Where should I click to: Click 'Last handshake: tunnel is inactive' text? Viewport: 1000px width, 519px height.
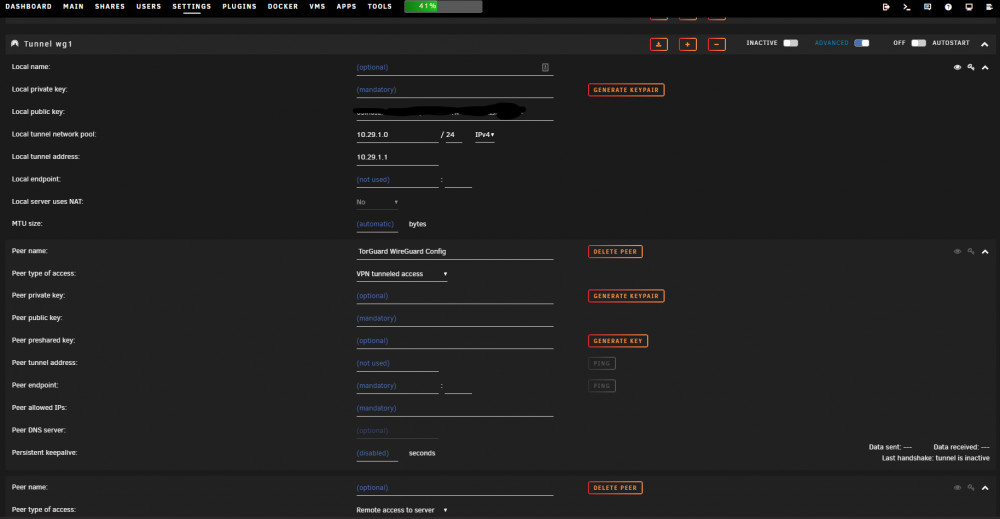[936, 458]
